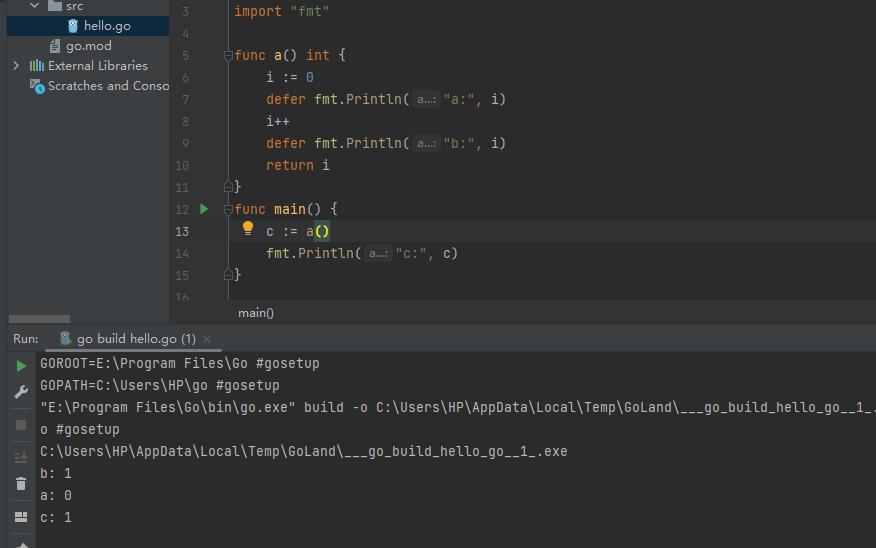Click 'c := a()' on line 13
The image size is (876, 548).
click(x=298, y=231)
